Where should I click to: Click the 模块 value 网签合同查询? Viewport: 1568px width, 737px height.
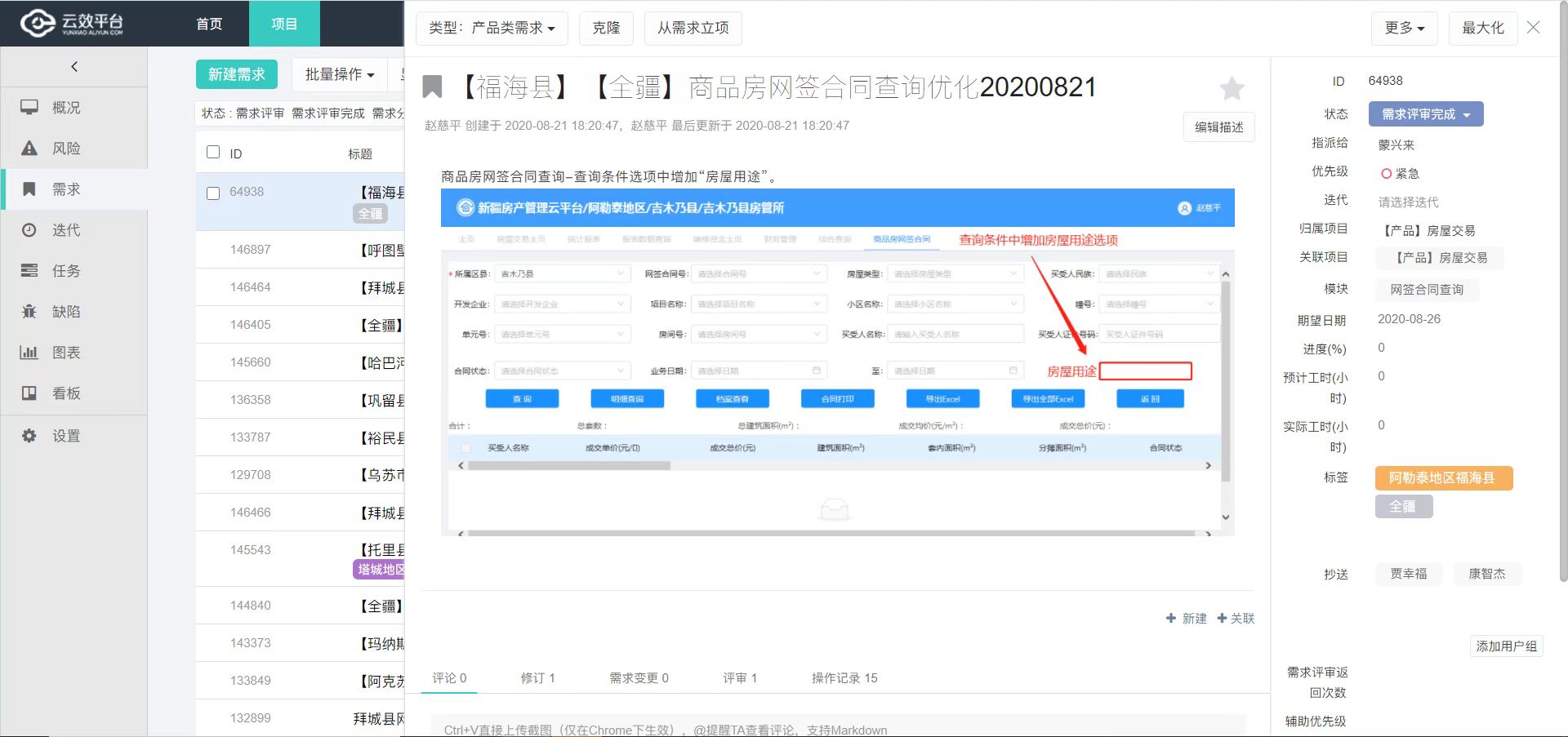[1427, 290]
